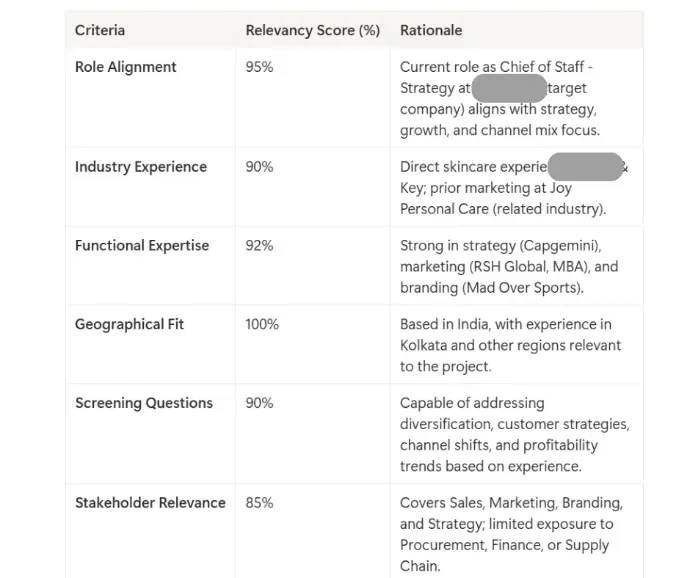Click the Direct skincare experience rationale text
Screen dimensions: 690x578
tap(503, 188)
